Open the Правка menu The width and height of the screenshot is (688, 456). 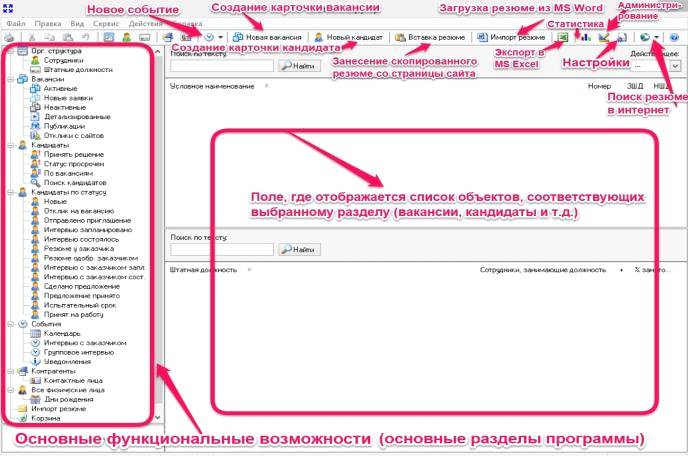[48, 23]
